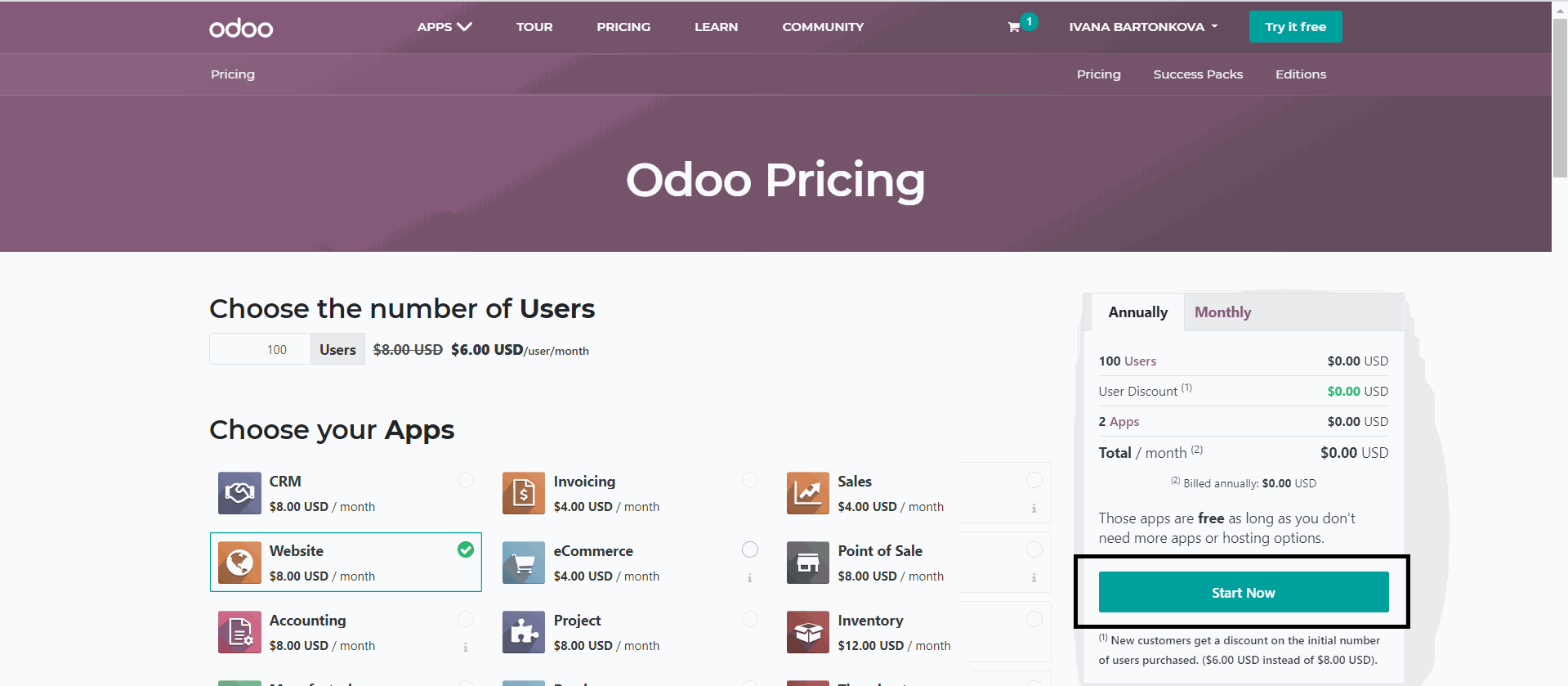Select the Accounting app circle

465,619
